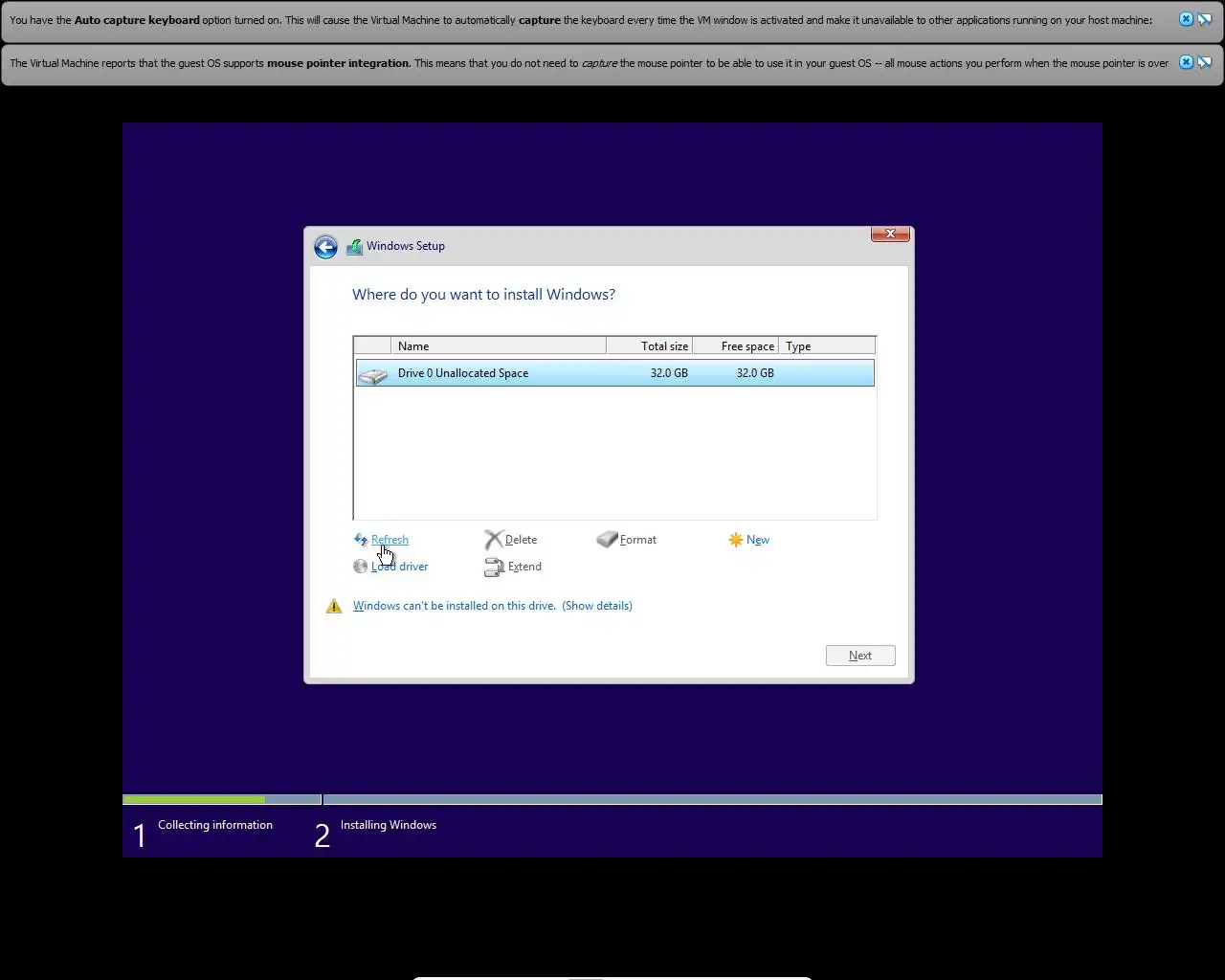
Task: Dismiss the Auto capture keyboard notification
Action: 1186,19
